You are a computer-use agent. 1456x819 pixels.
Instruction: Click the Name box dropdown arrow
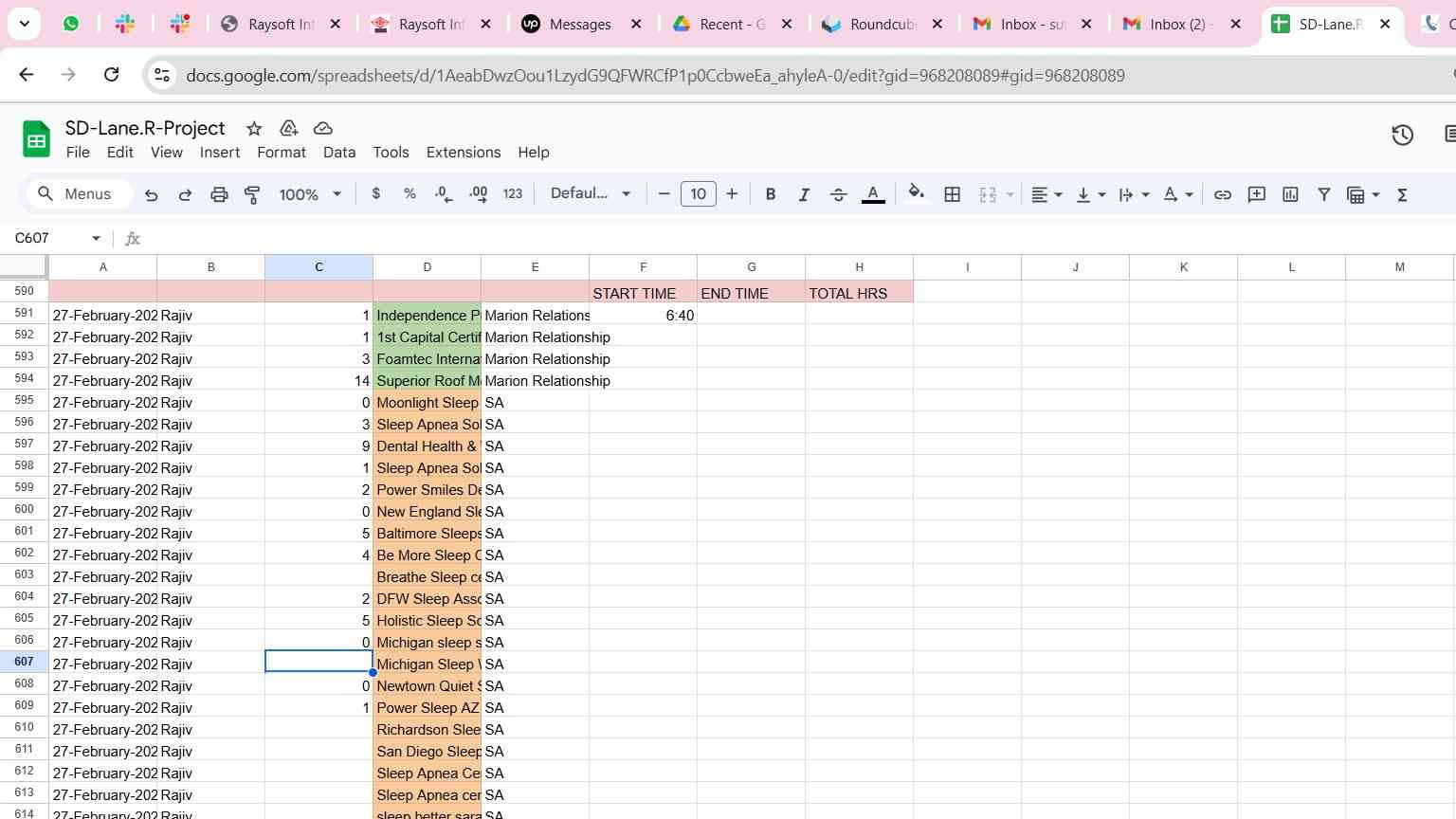[x=96, y=238]
